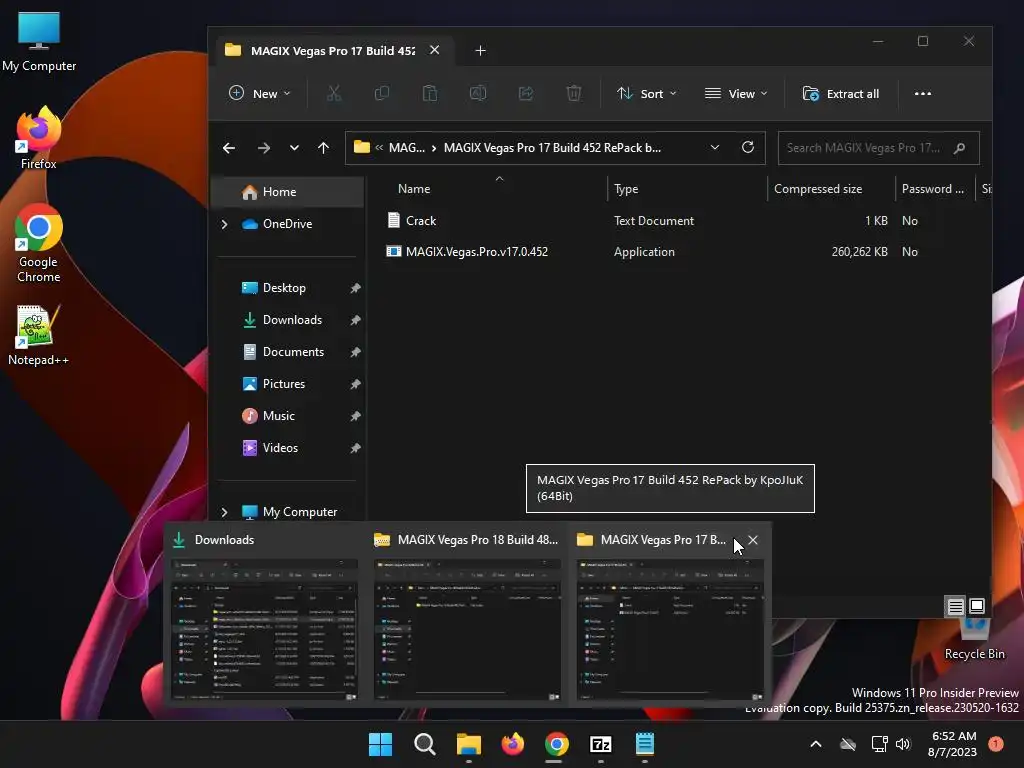
Task: Click the Rename icon in toolbar
Action: tap(478, 93)
